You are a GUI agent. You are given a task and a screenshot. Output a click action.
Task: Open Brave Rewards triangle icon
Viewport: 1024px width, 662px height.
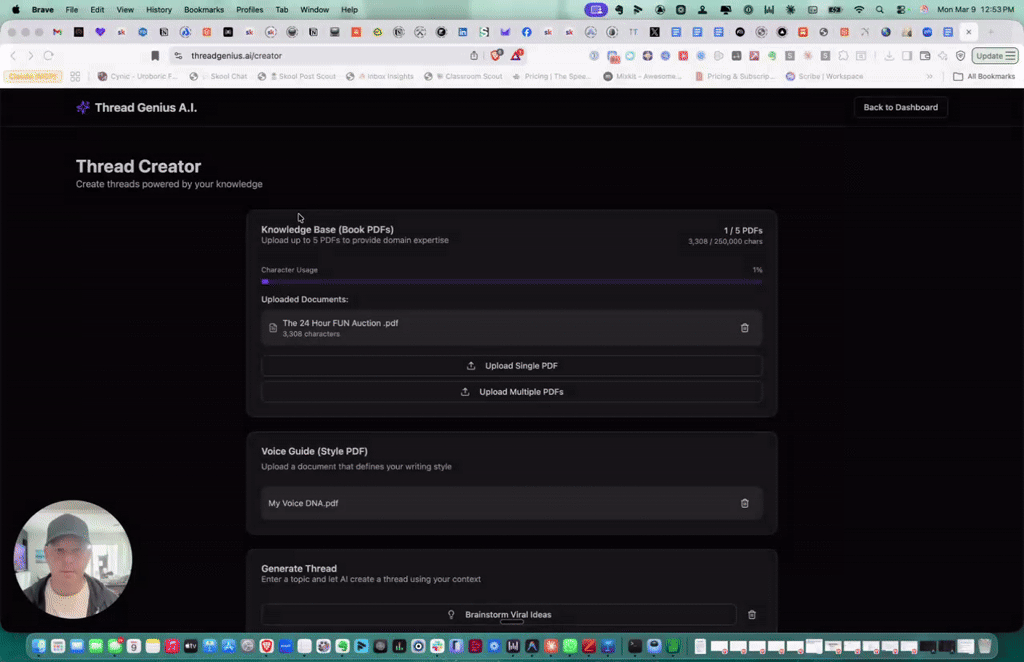[x=517, y=55]
